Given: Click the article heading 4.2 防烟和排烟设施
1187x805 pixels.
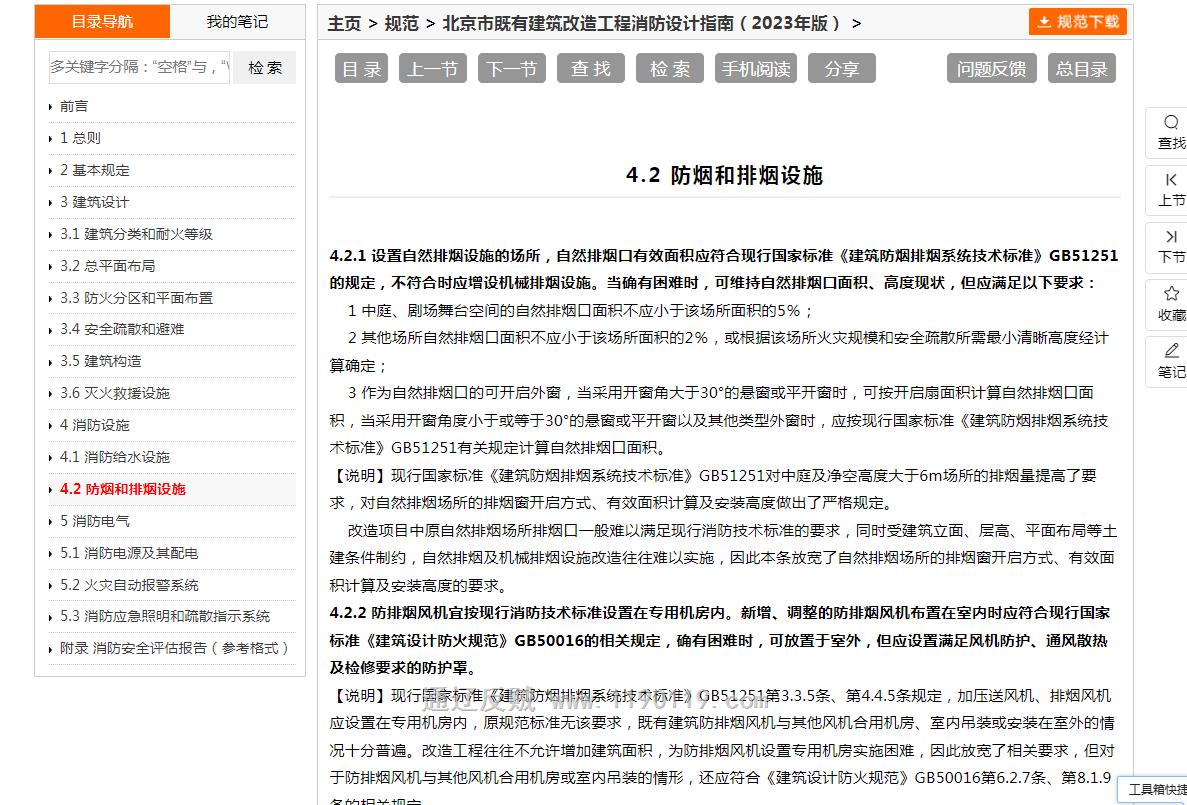Looking at the screenshot, I should click(x=724, y=176).
